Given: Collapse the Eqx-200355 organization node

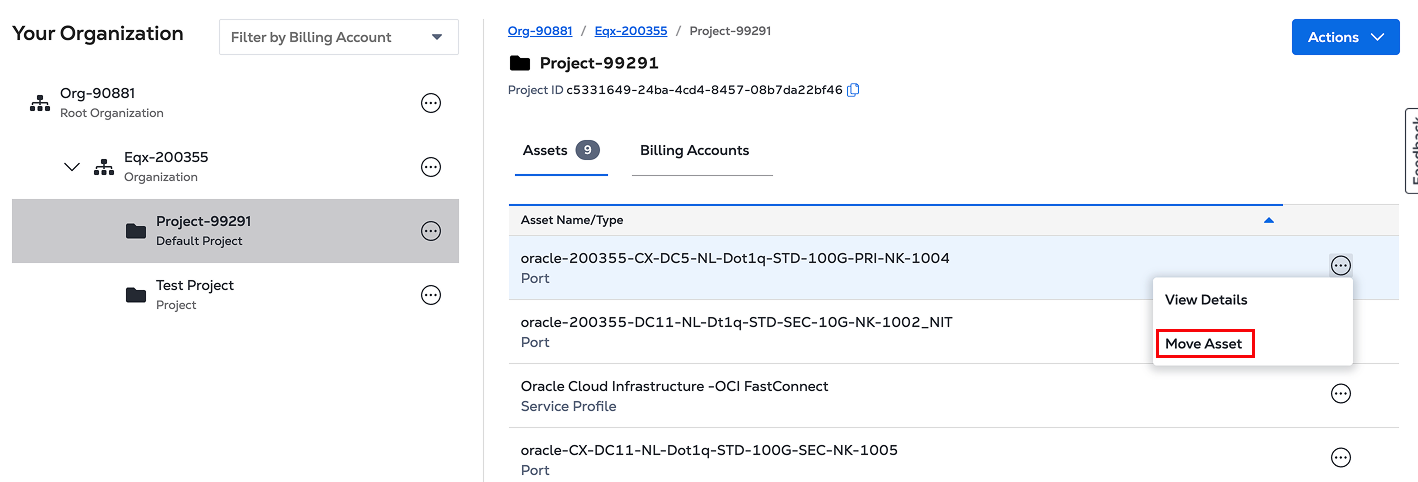Looking at the screenshot, I should (72, 167).
